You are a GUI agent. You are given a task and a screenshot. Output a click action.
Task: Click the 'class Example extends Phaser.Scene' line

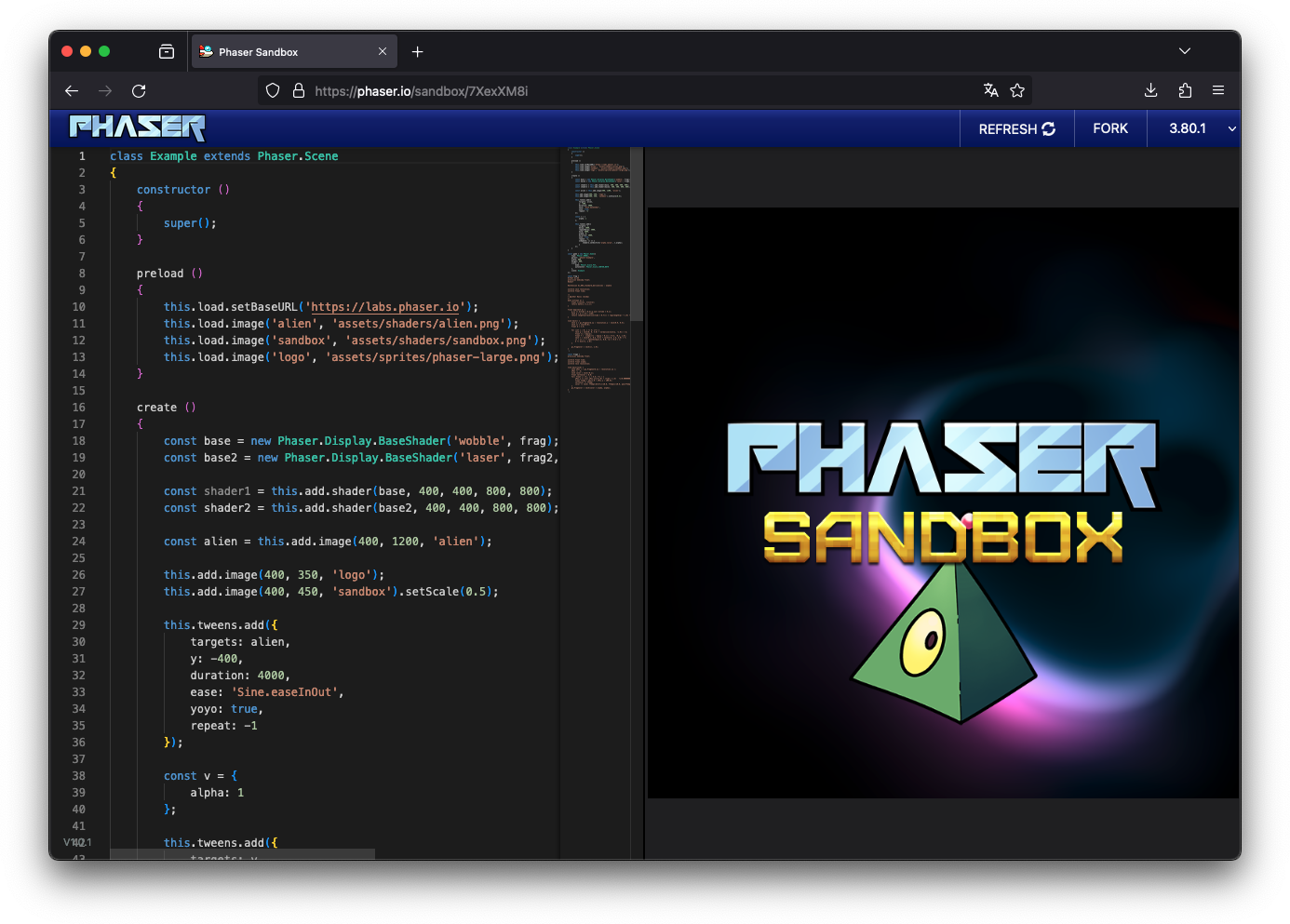click(224, 156)
